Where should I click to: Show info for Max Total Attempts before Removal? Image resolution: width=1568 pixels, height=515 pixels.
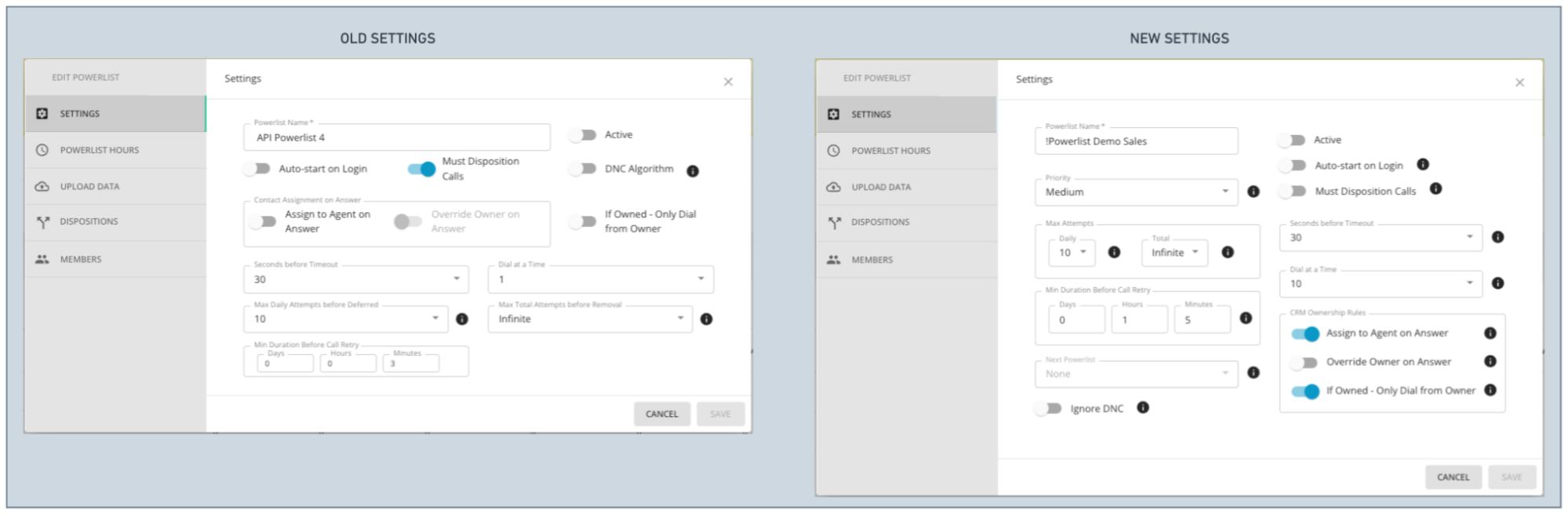tap(707, 319)
